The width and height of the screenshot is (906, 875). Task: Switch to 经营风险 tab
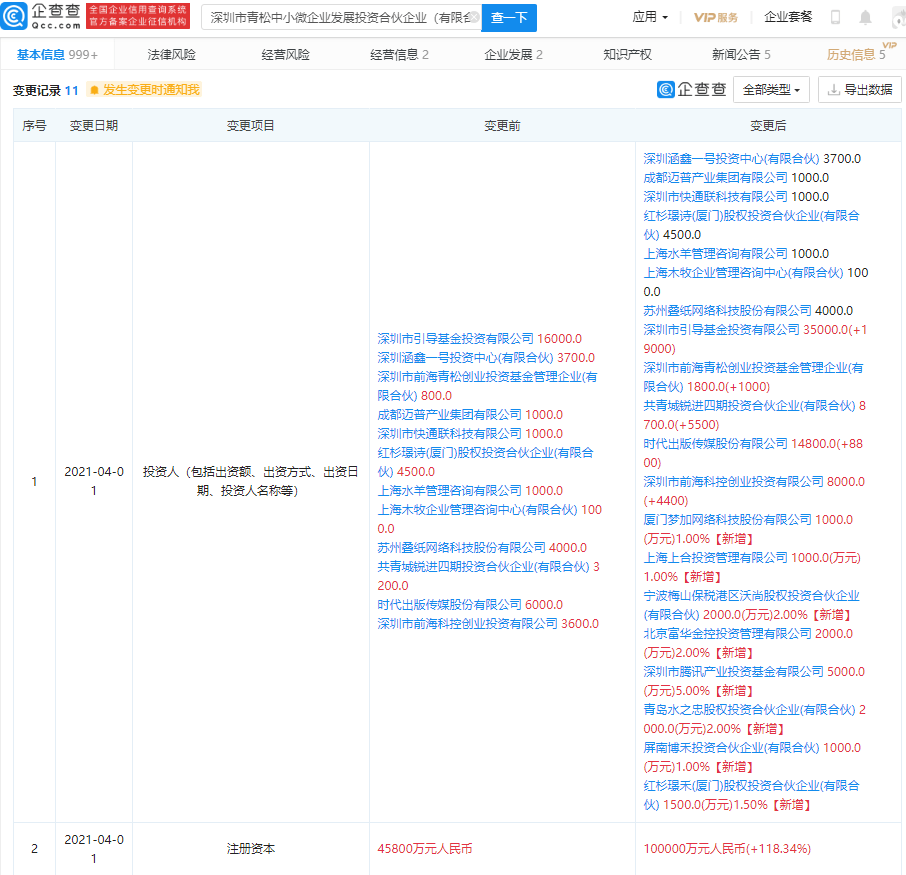click(285, 54)
